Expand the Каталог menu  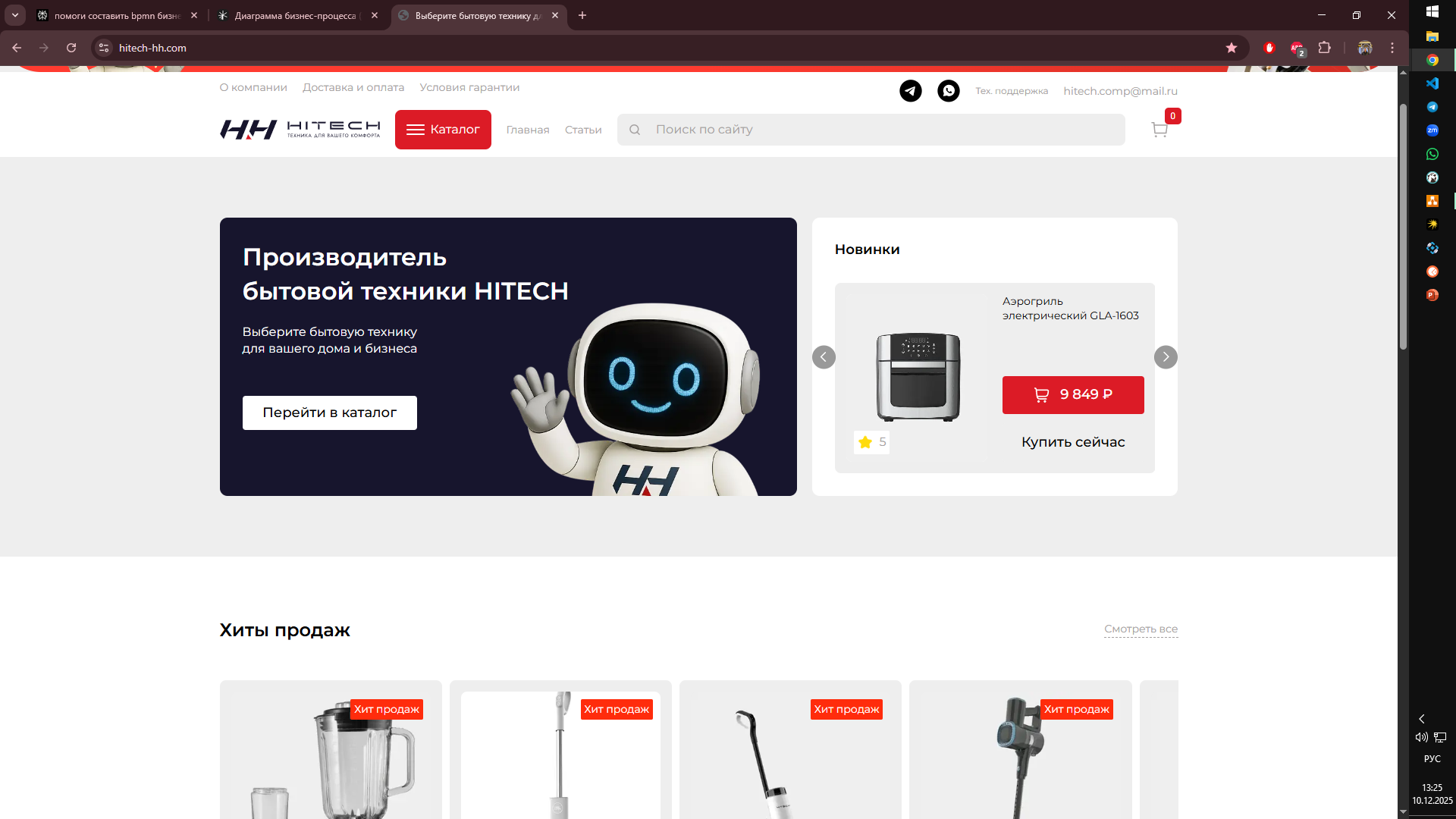point(443,130)
